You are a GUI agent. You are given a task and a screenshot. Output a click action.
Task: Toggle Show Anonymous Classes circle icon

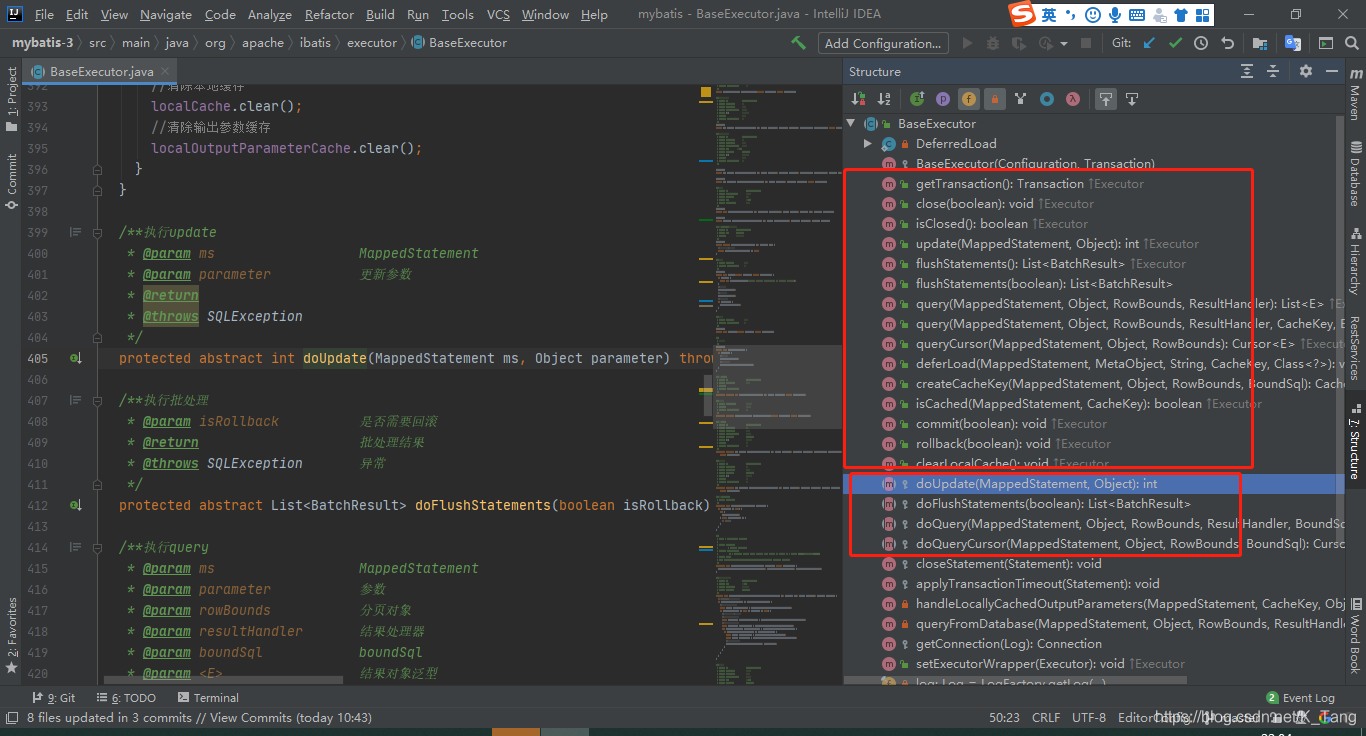[x=1046, y=99]
